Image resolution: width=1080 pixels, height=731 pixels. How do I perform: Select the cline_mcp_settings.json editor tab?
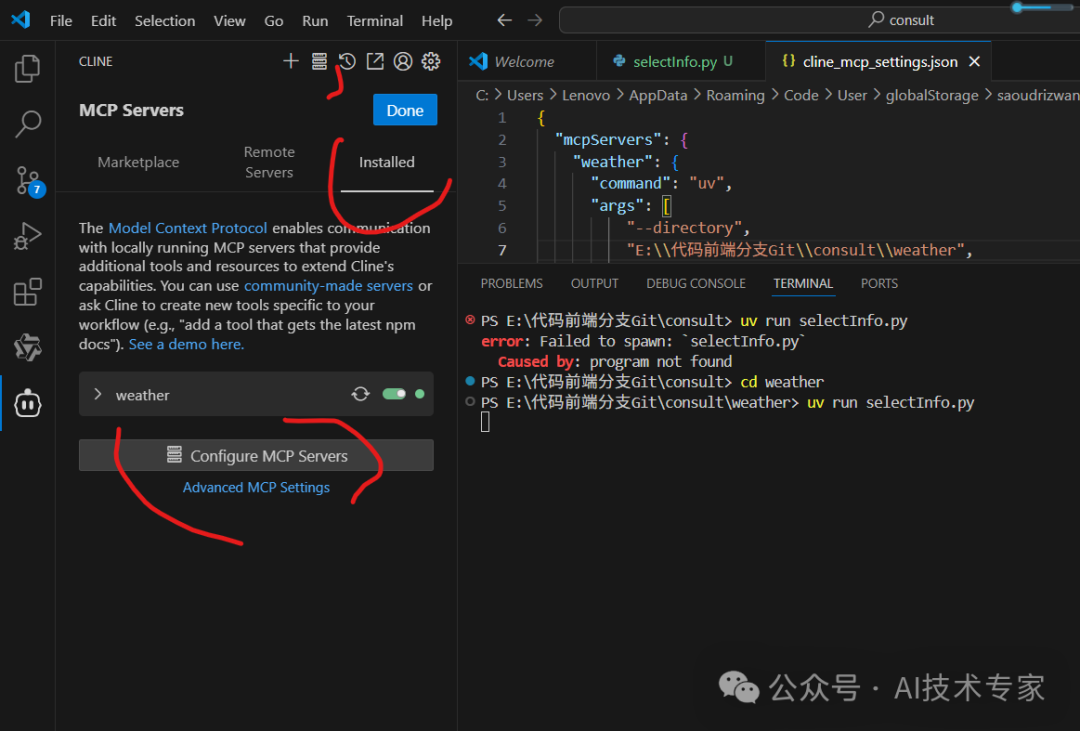[x=880, y=62]
